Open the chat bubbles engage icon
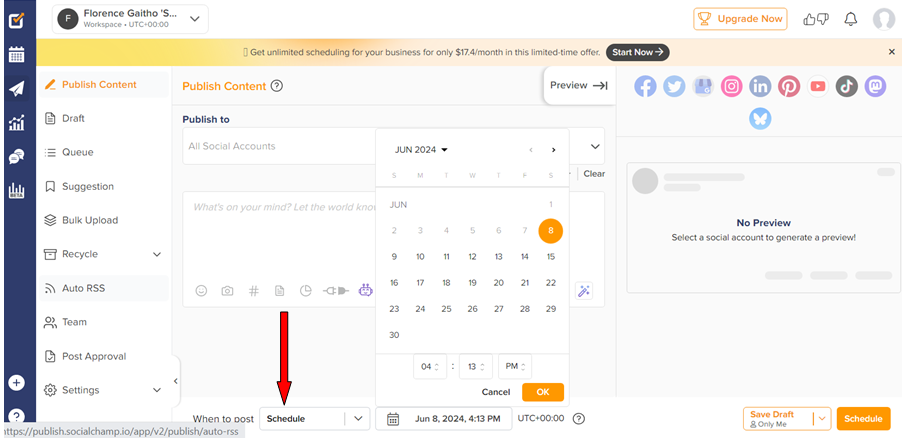Viewport: 902px width, 442px height. (x=17, y=156)
